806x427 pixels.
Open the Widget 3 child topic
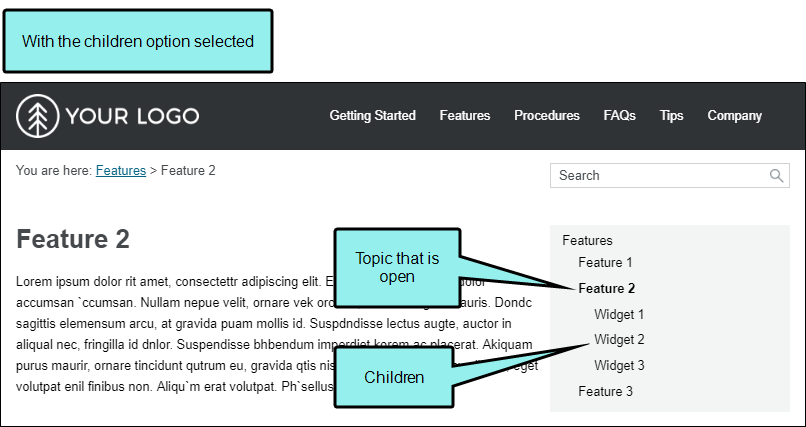tap(619, 365)
